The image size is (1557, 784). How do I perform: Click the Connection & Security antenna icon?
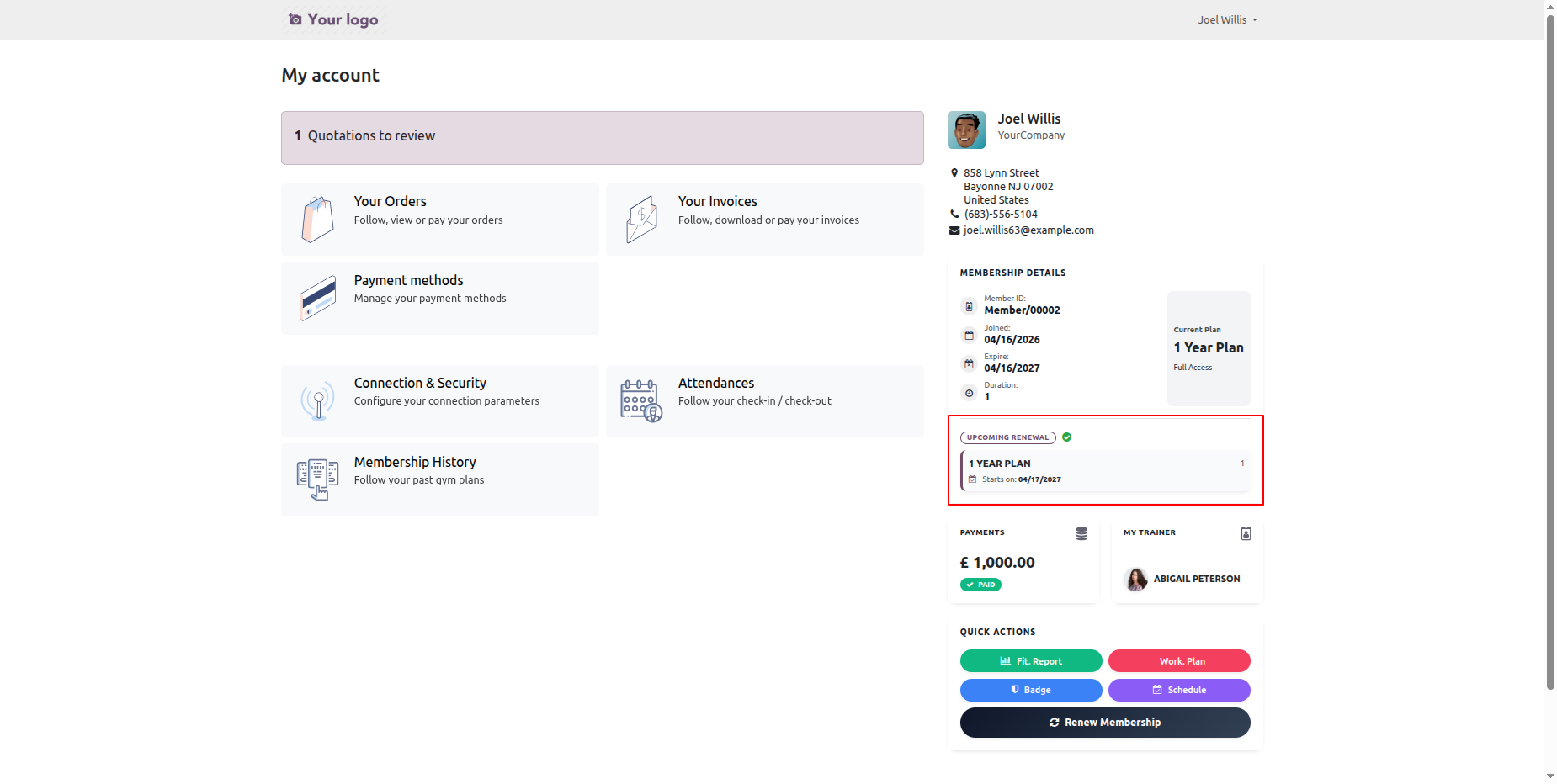[317, 400]
